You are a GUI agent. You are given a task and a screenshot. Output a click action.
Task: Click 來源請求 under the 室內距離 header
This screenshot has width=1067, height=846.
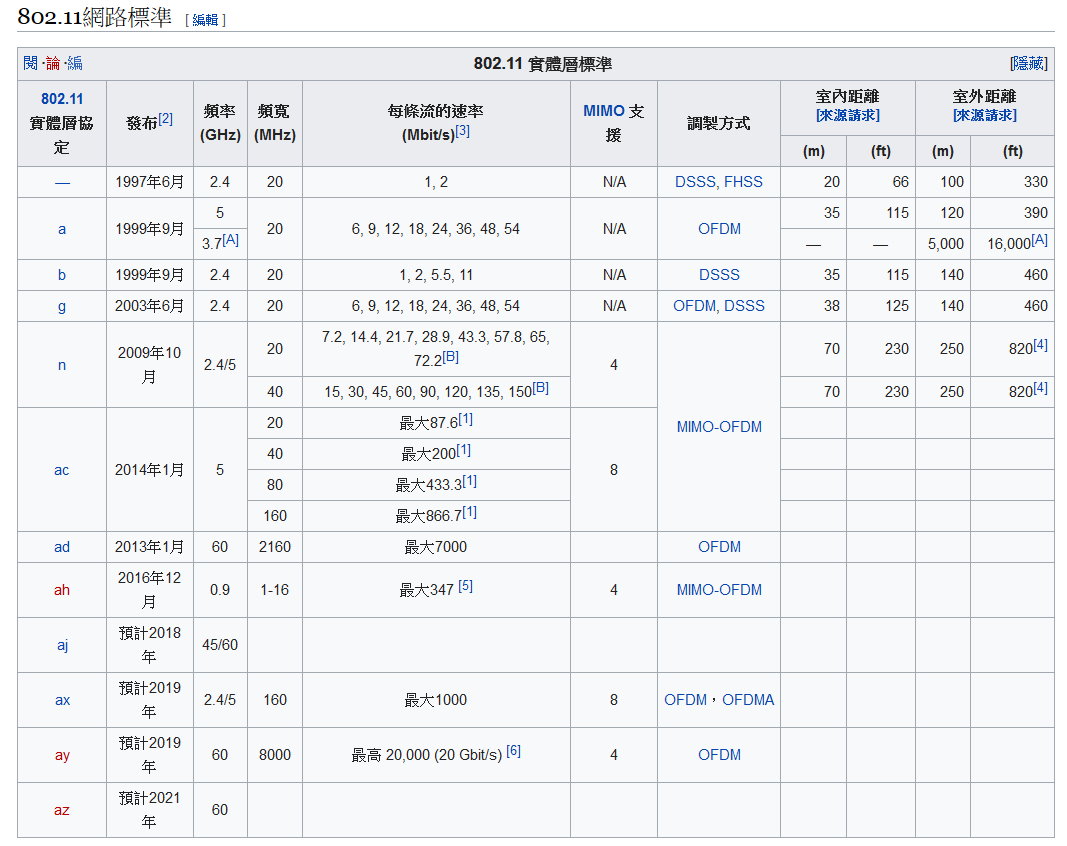847,116
